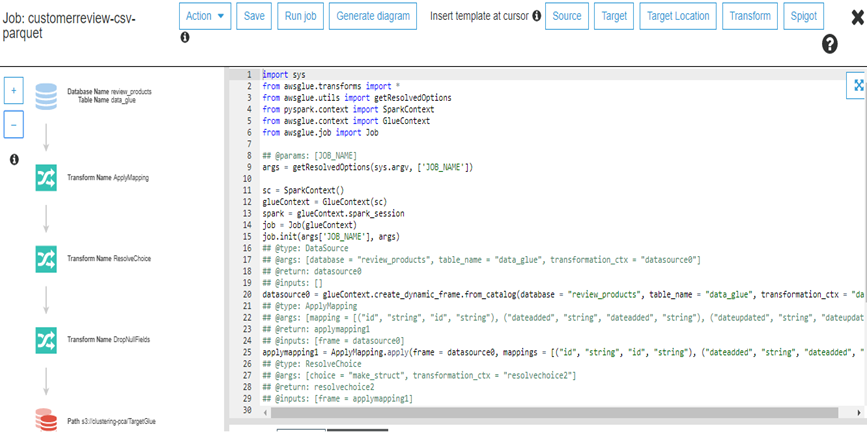Image resolution: width=867 pixels, height=433 pixels.
Task: Zoom in the diagram with plus
Action: 14,90
